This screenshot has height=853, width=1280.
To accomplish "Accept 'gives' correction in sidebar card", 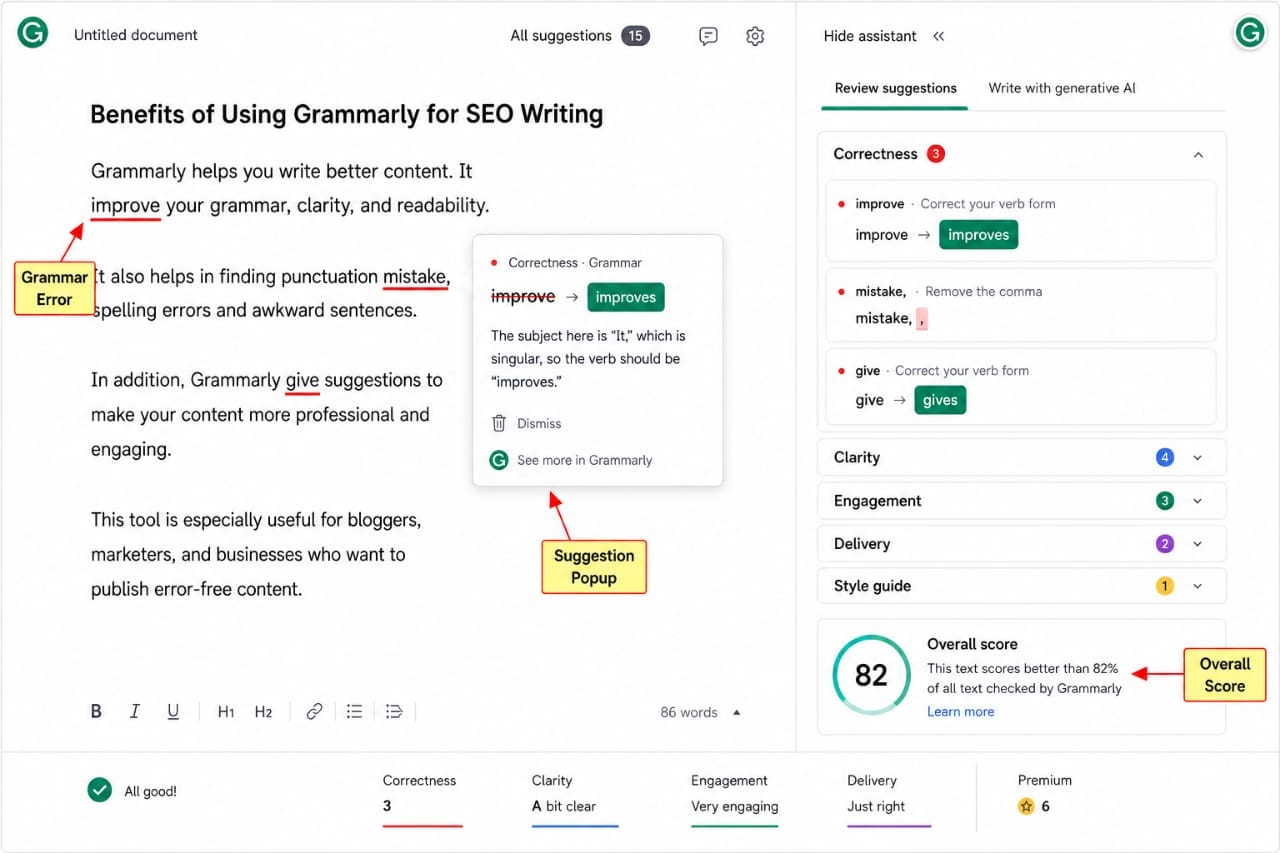I will point(939,400).
